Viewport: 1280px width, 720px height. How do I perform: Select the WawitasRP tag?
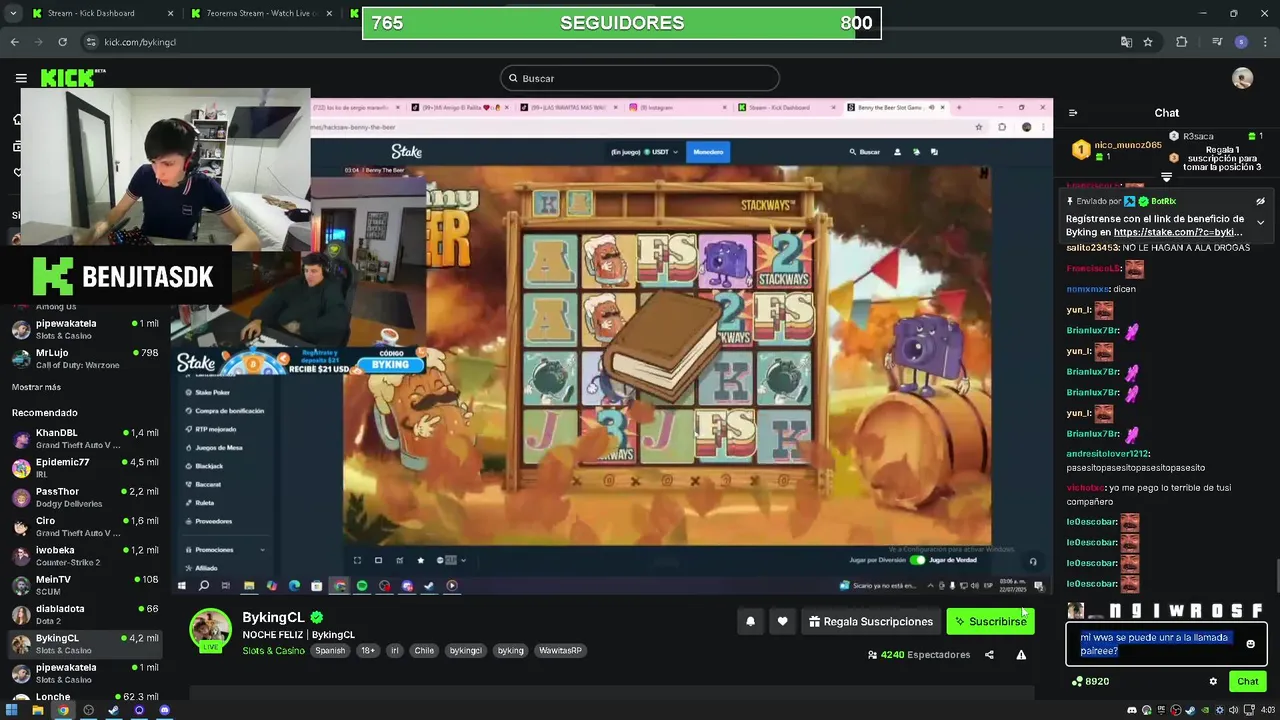(560, 650)
